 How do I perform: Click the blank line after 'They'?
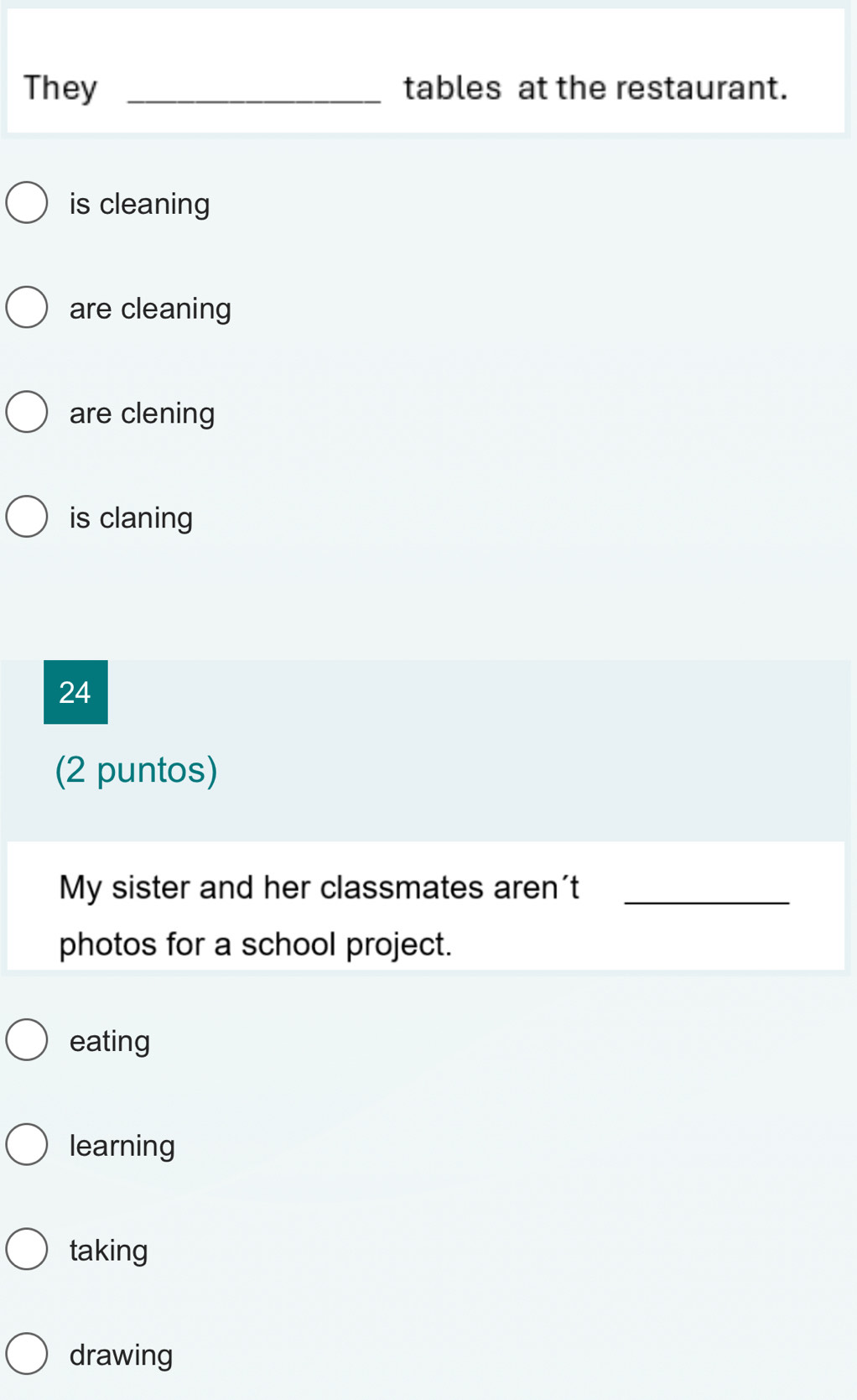254,101
